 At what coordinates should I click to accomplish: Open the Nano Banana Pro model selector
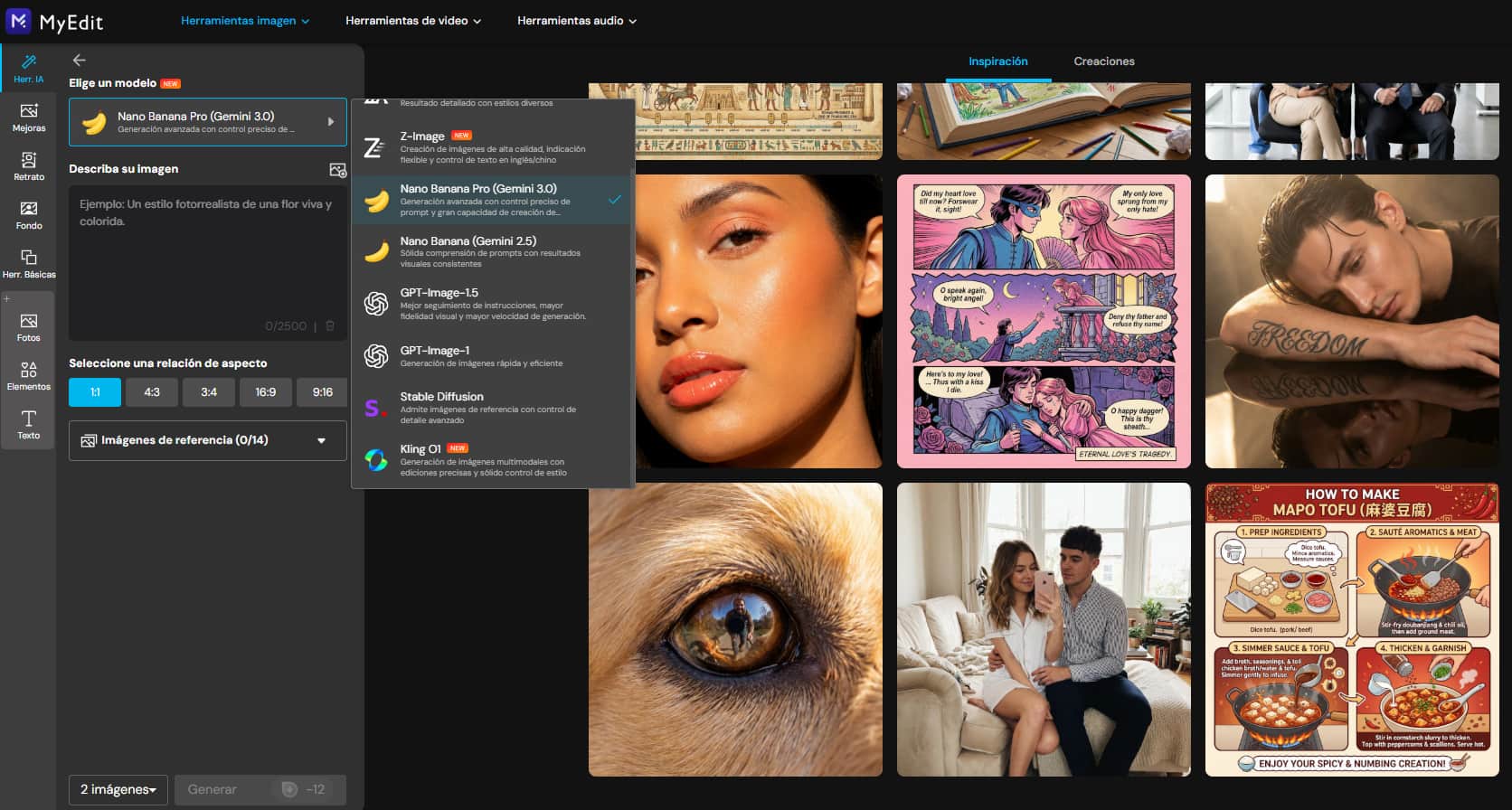208,122
